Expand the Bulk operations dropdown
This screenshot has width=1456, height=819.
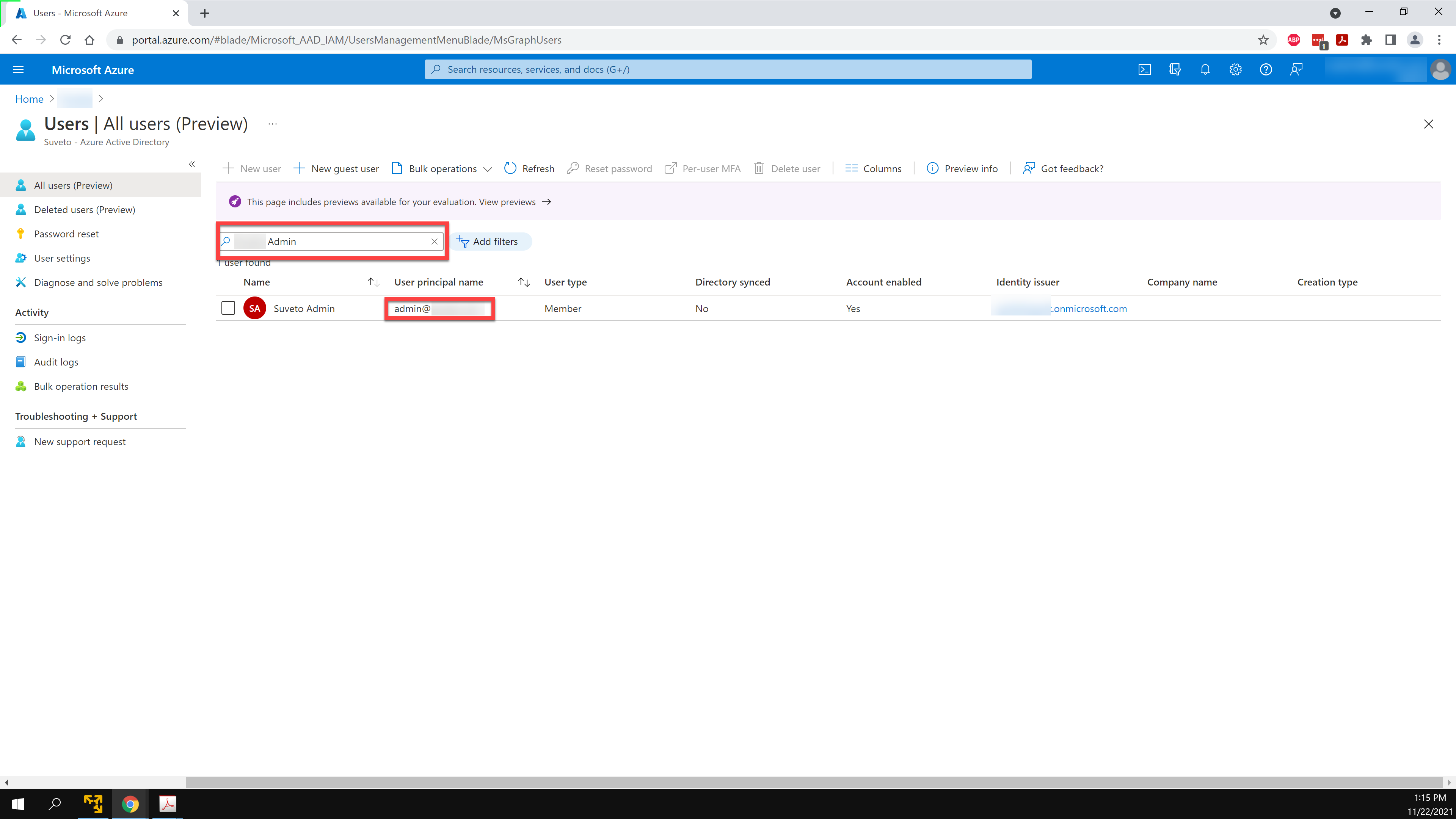[x=442, y=168]
